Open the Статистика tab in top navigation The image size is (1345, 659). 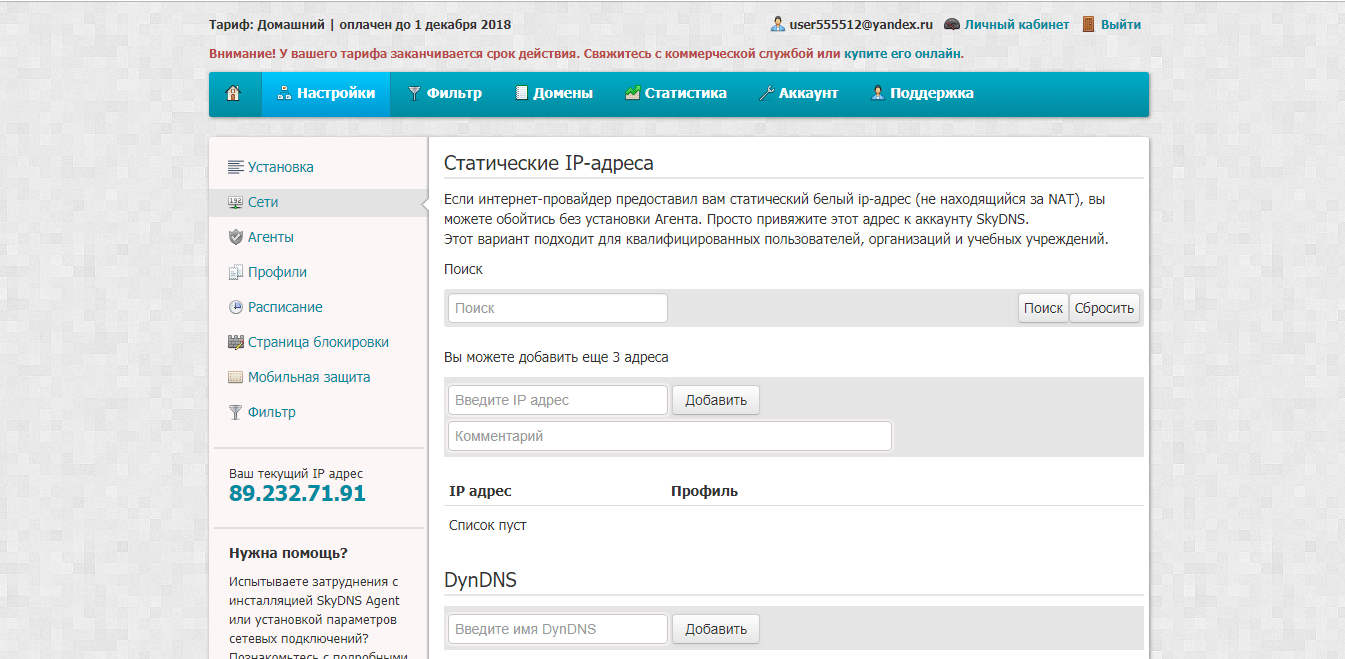(675, 94)
